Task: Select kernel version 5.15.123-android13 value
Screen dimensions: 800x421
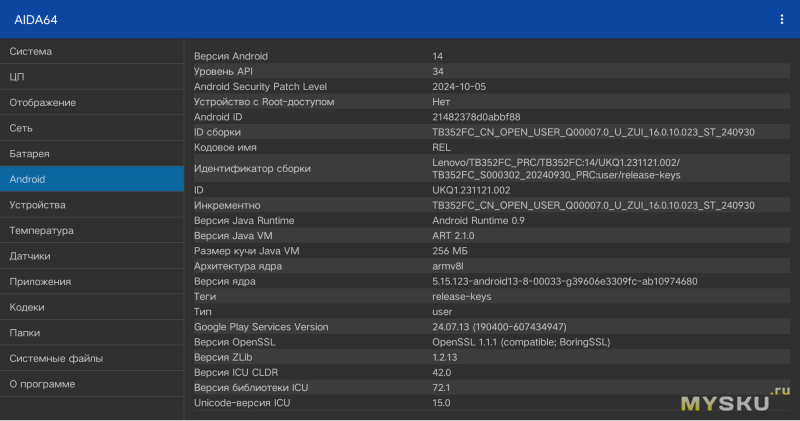Action: point(564,281)
